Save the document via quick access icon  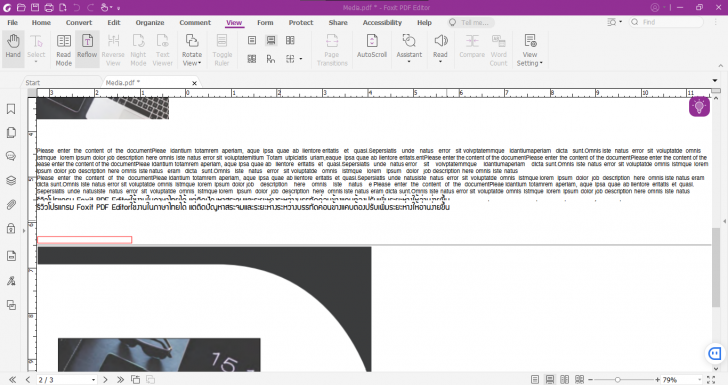pyautogui.click(x=35, y=7)
